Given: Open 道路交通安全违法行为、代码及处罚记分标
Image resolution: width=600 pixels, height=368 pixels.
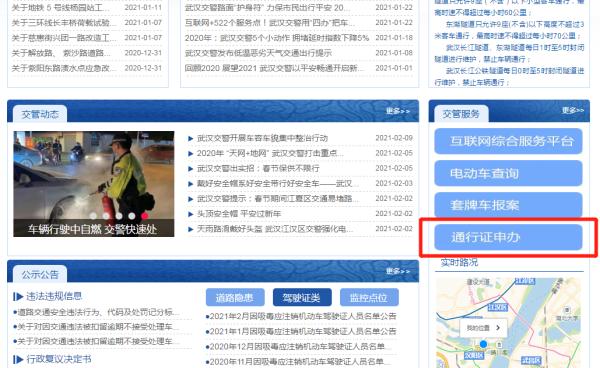Looking at the screenshot, I should coord(98,312).
